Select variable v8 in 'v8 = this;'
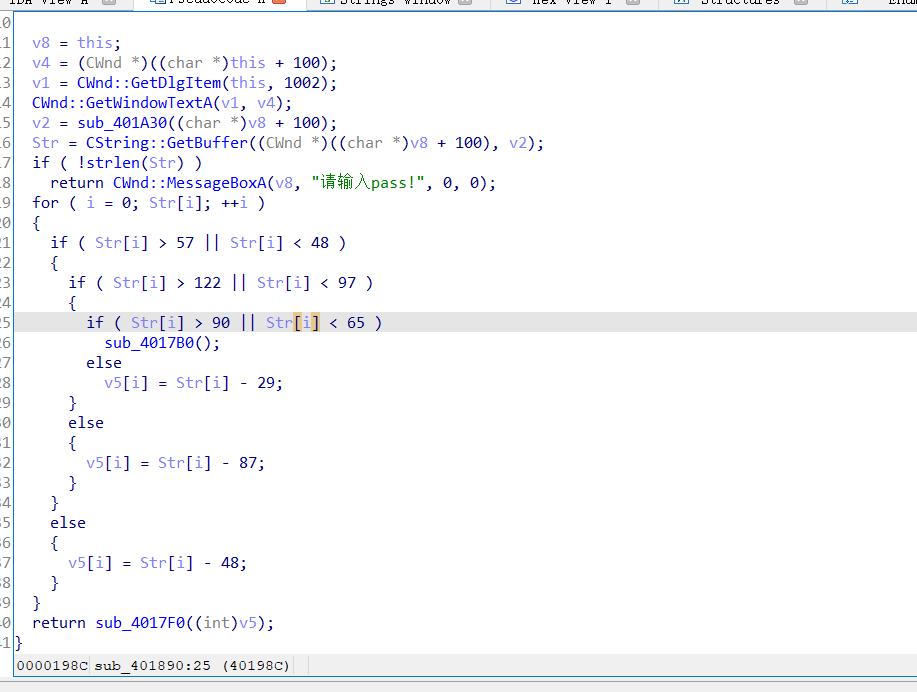 click(x=41, y=43)
